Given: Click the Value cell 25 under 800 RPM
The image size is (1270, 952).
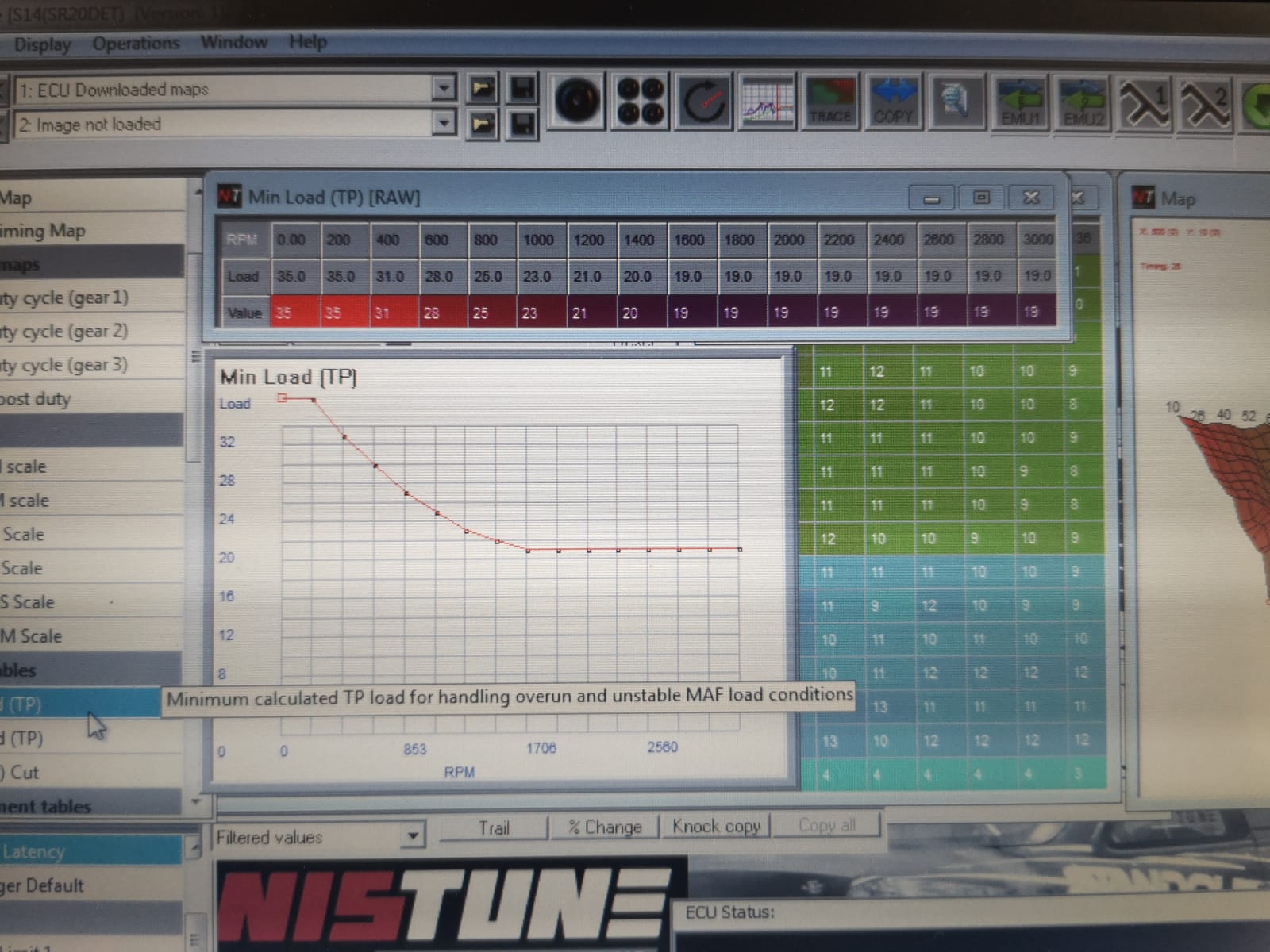Looking at the screenshot, I should coord(492,313).
